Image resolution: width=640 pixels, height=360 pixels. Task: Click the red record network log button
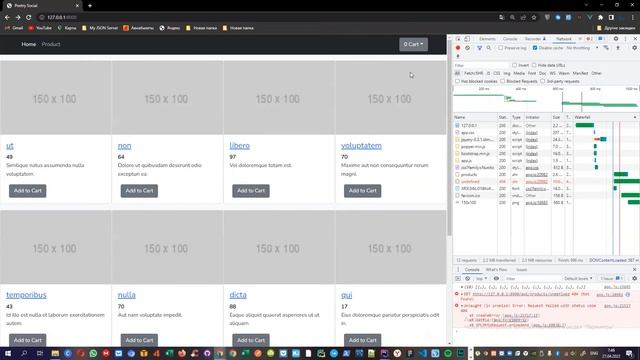[458, 48]
